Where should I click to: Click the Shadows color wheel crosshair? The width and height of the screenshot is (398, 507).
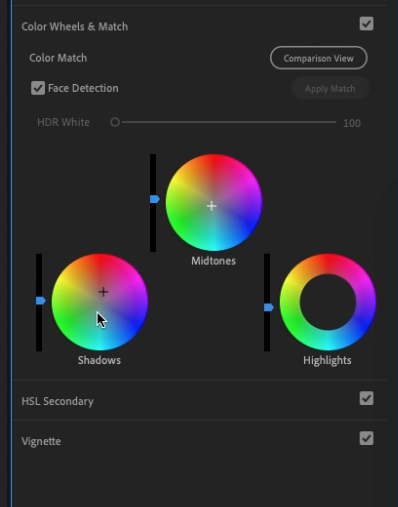(103, 292)
